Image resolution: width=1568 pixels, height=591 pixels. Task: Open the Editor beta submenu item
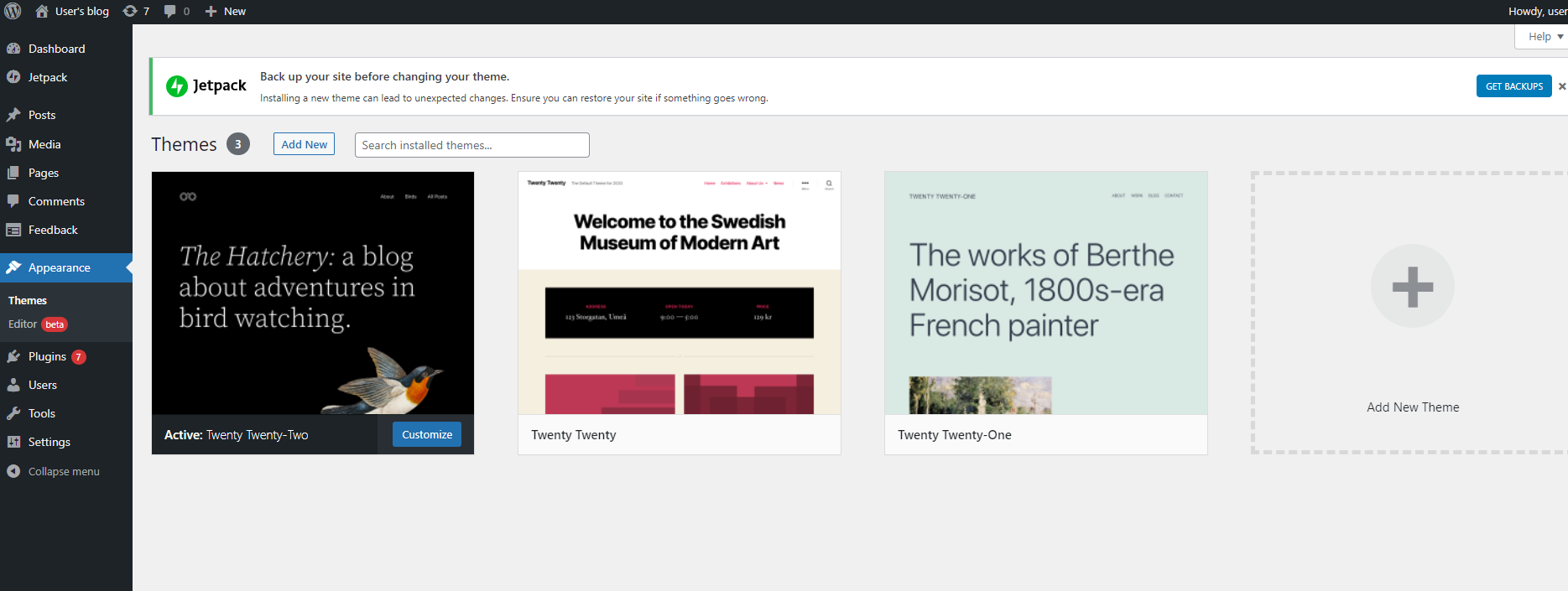click(x=38, y=324)
